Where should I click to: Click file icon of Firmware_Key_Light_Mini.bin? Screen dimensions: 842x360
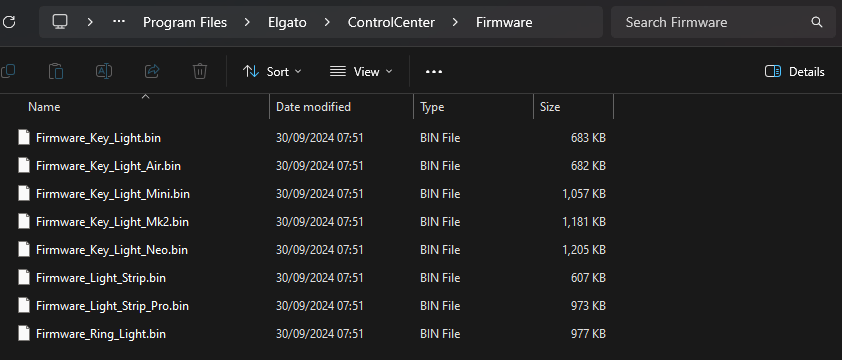[24, 193]
